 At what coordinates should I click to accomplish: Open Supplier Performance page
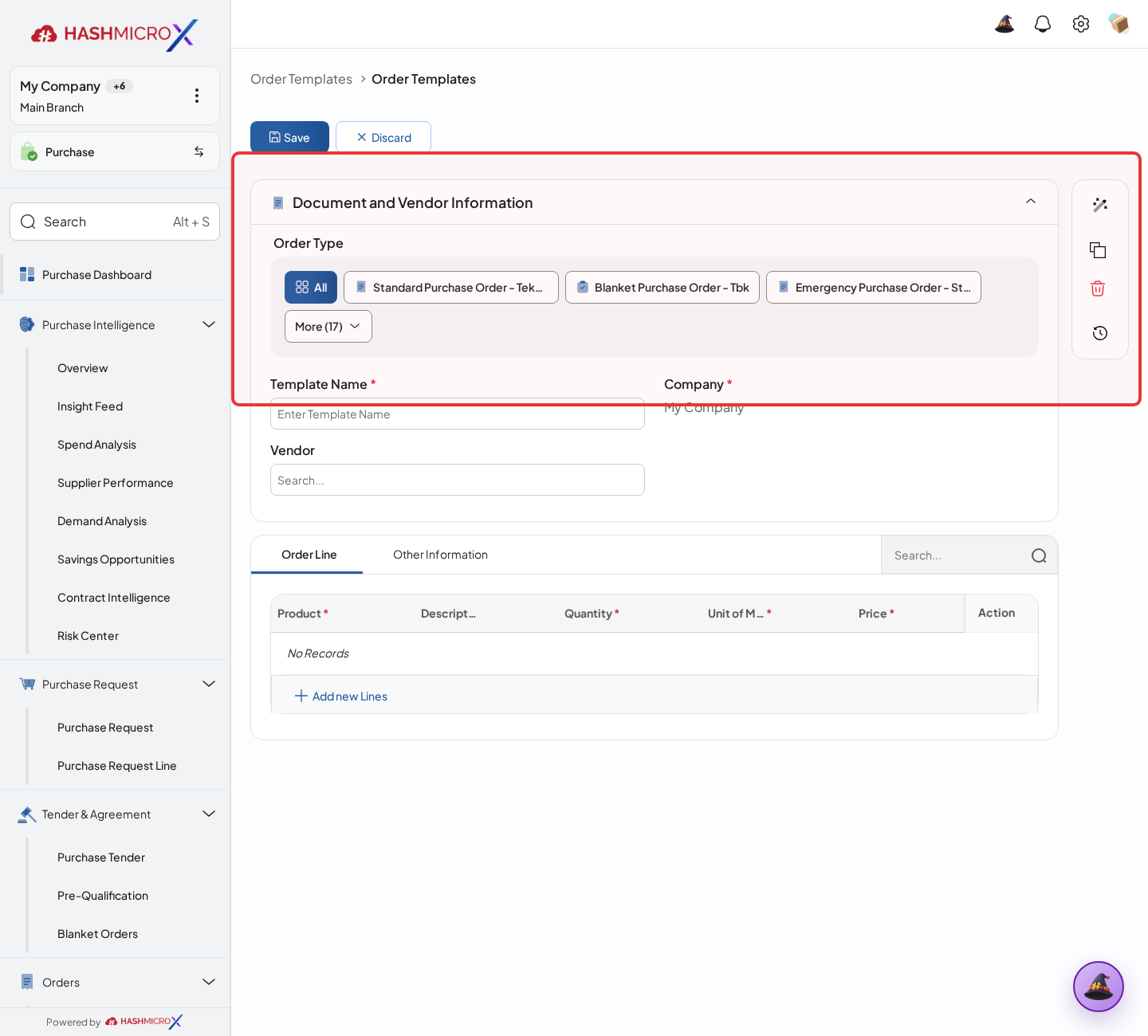click(x=115, y=483)
